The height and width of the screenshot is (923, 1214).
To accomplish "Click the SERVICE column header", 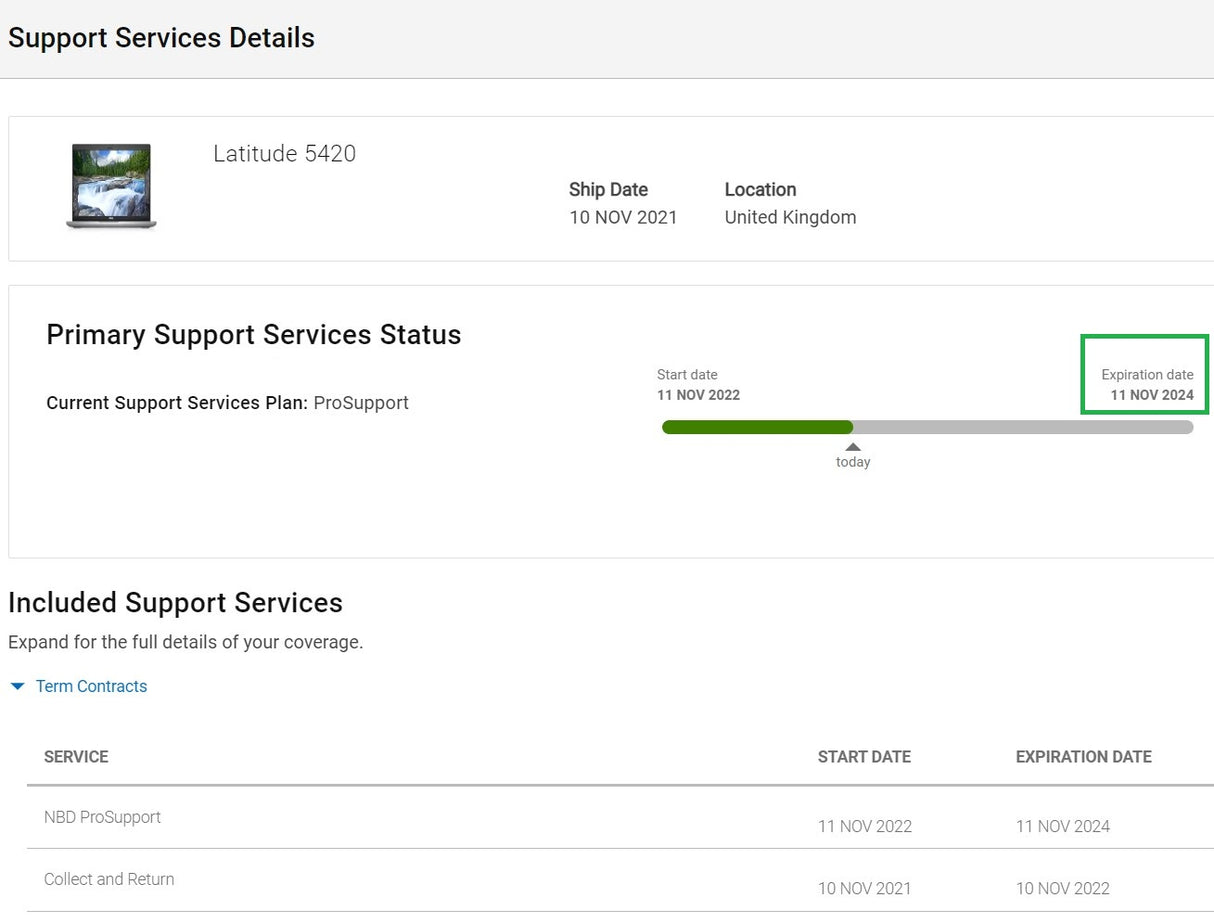I will click(x=76, y=757).
